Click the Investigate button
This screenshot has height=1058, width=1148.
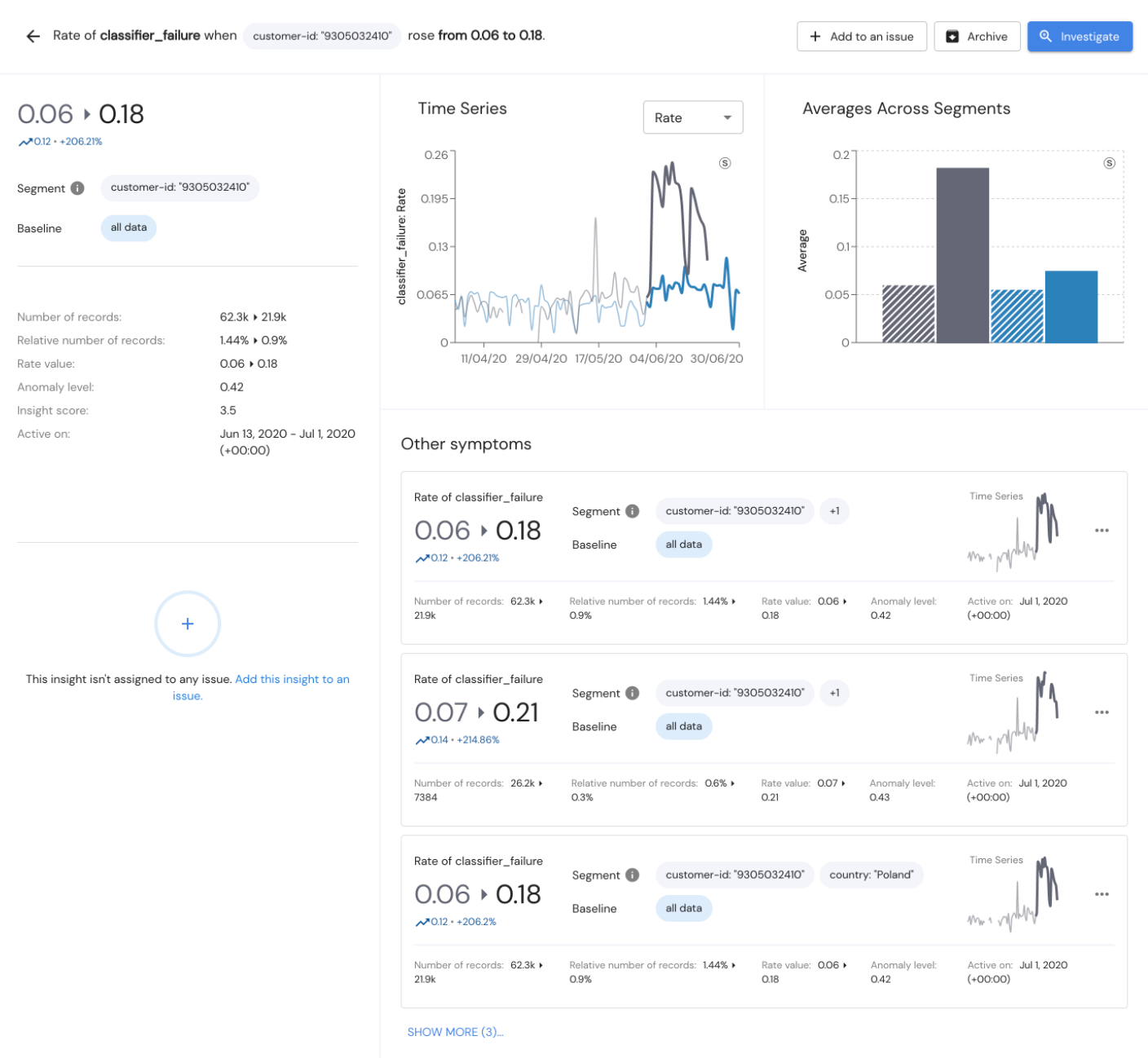tap(1079, 37)
